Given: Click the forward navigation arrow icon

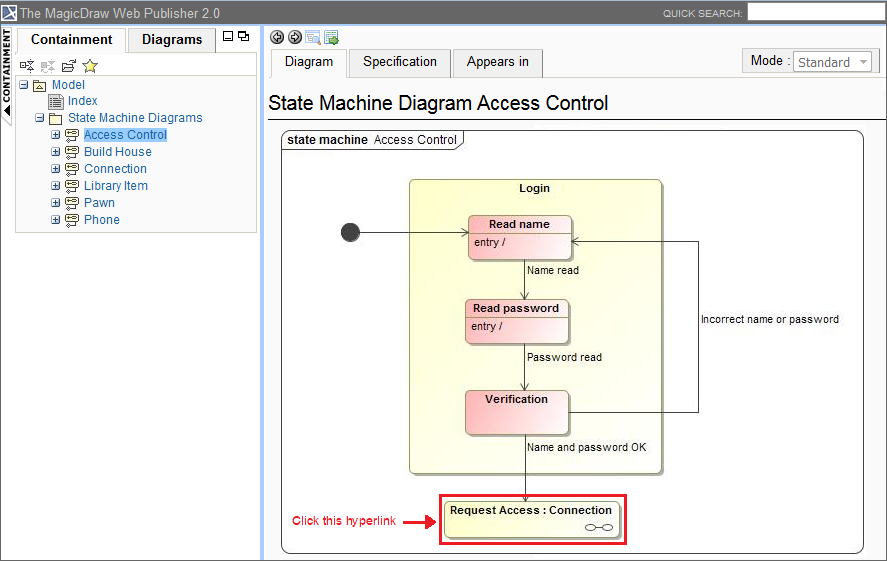Looking at the screenshot, I should (295, 37).
